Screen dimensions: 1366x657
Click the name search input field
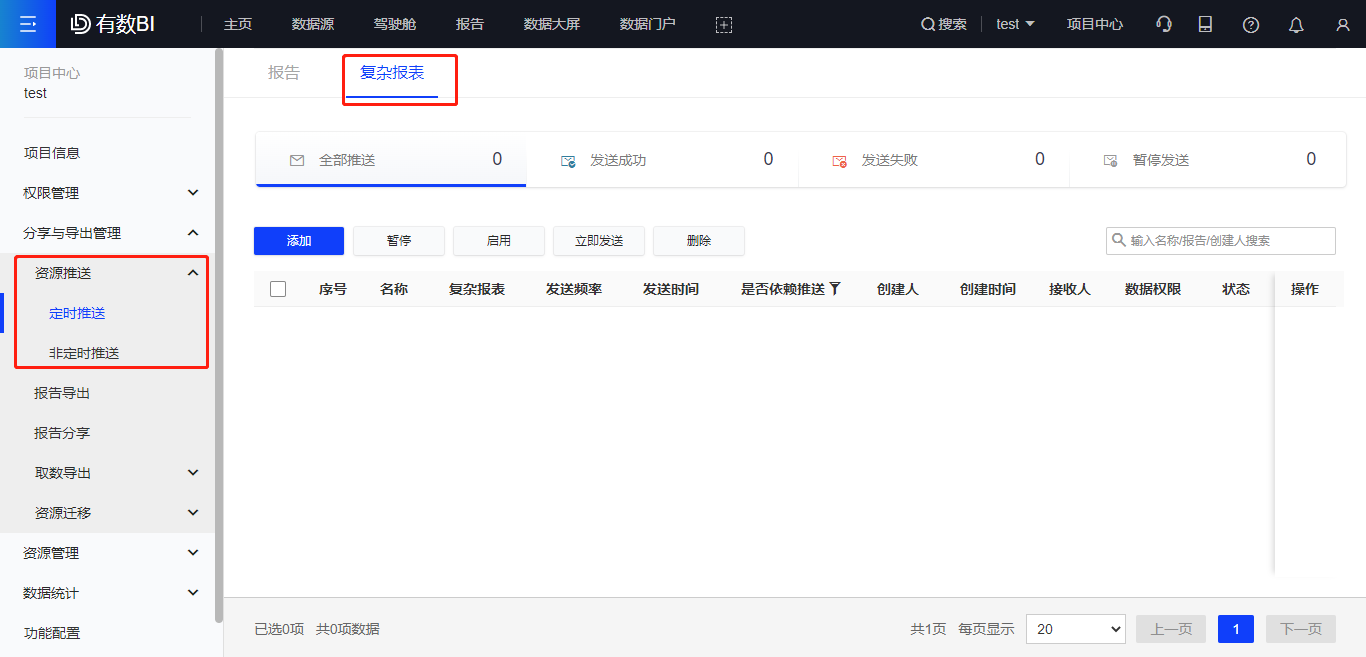pyautogui.click(x=1220, y=240)
